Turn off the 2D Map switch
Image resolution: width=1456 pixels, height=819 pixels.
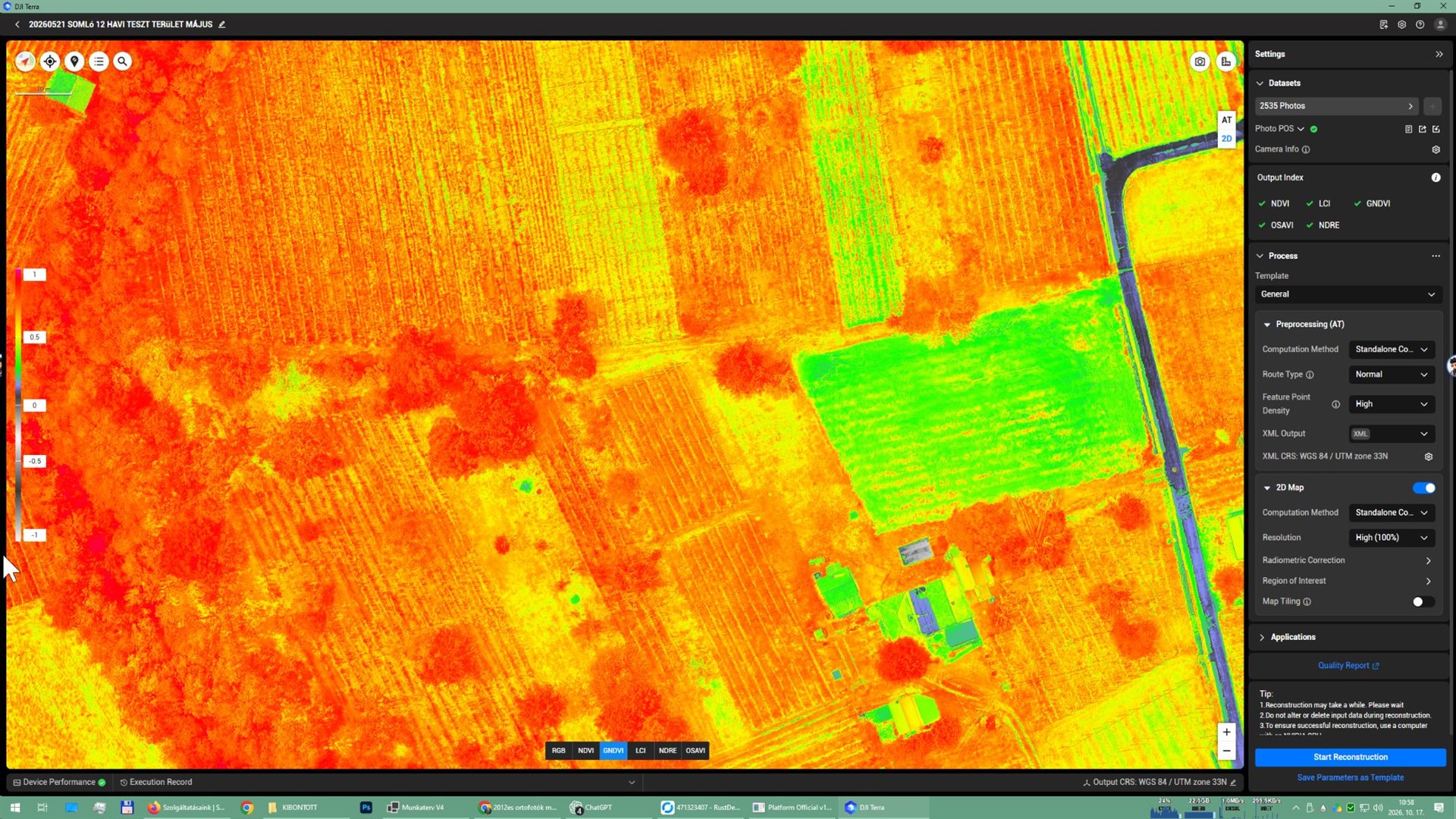click(x=1423, y=488)
